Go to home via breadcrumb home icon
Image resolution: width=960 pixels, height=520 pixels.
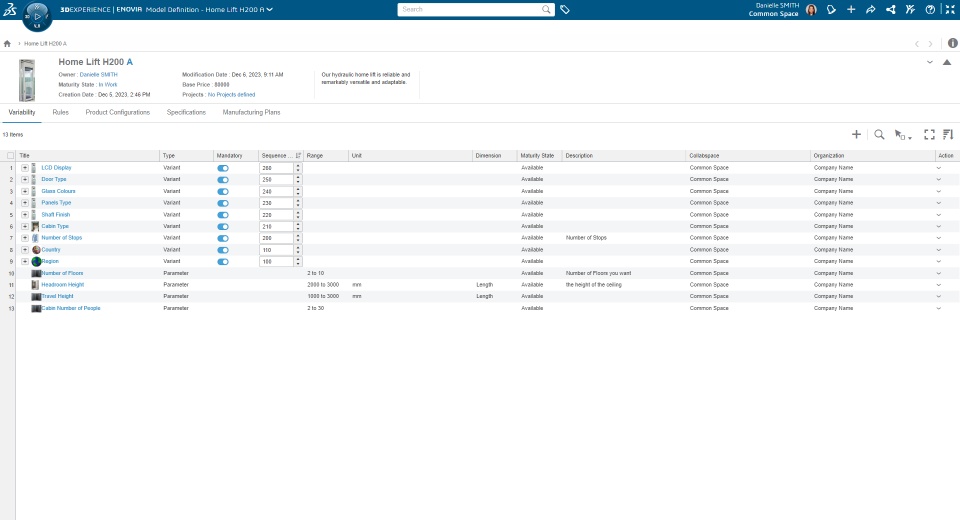click(7, 43)
